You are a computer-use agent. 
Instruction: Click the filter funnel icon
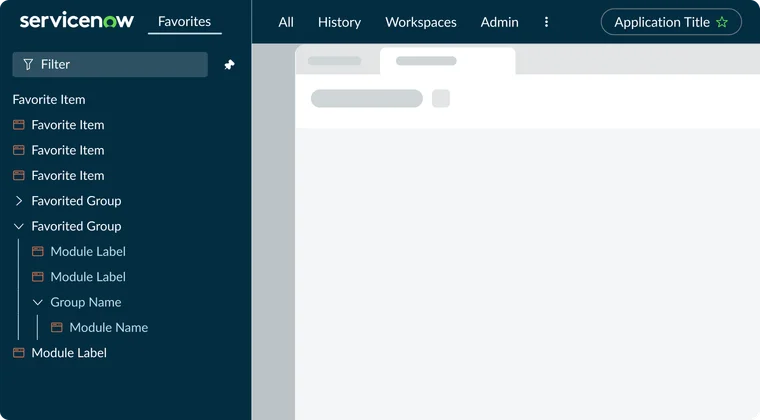tap(28, 64)
